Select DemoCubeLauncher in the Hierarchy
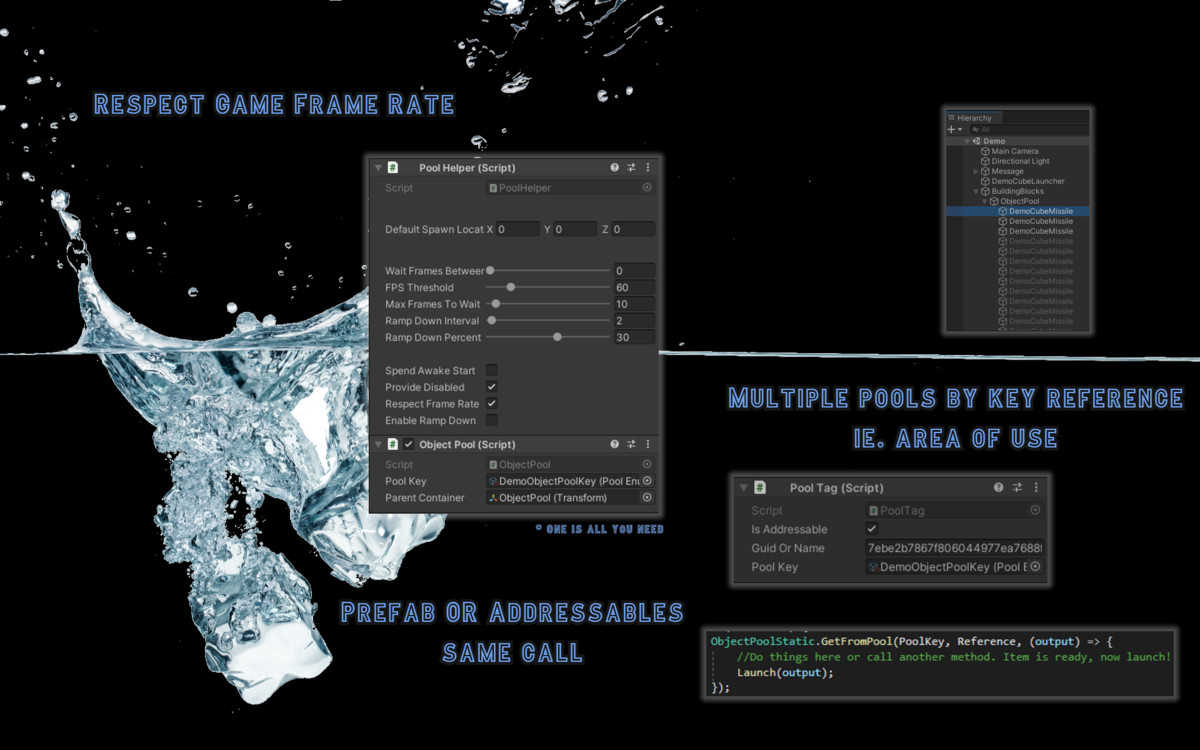This screenshot has width=1200, height=750. [1027, 181]
